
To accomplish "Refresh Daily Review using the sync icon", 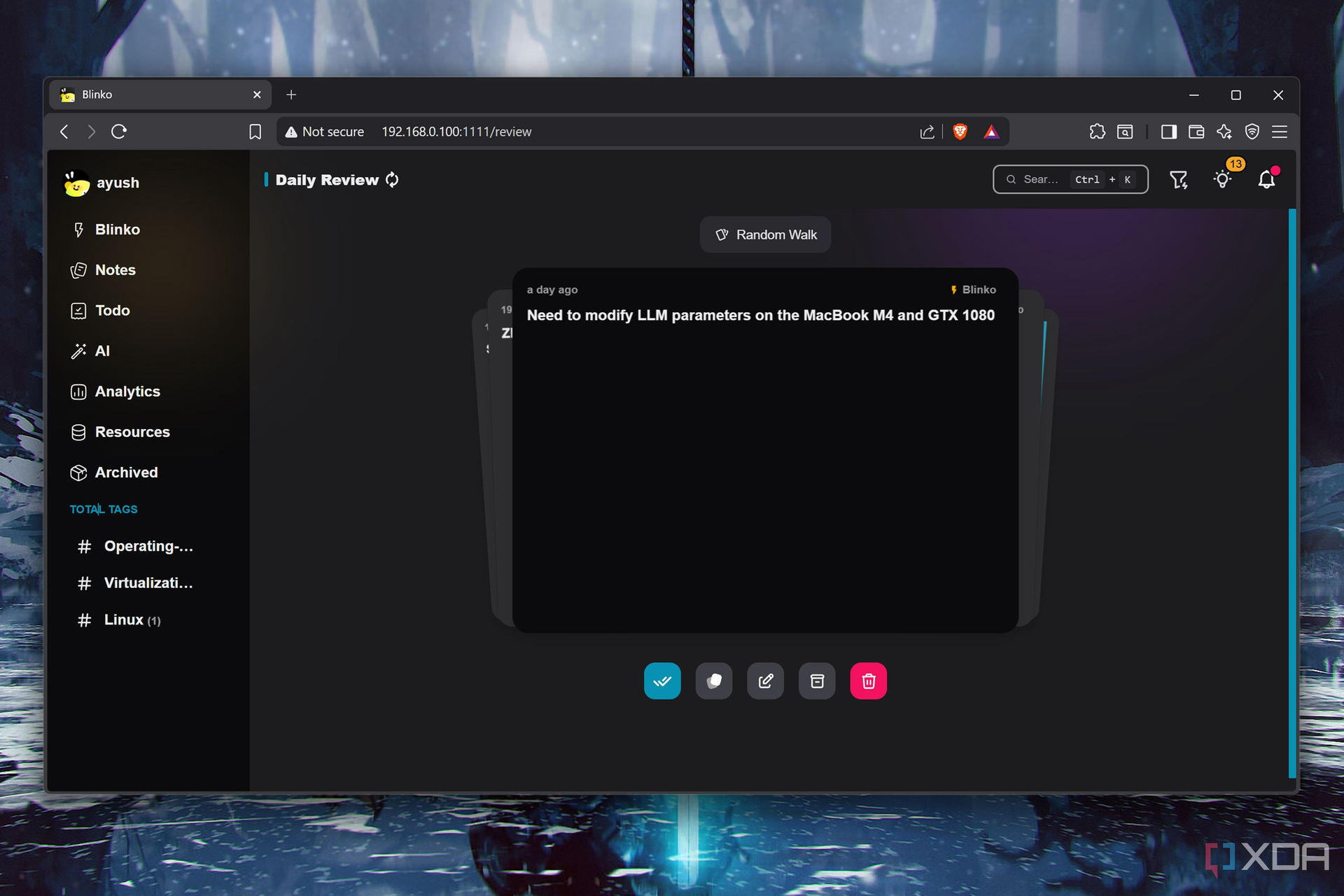I will coord(392,180).
